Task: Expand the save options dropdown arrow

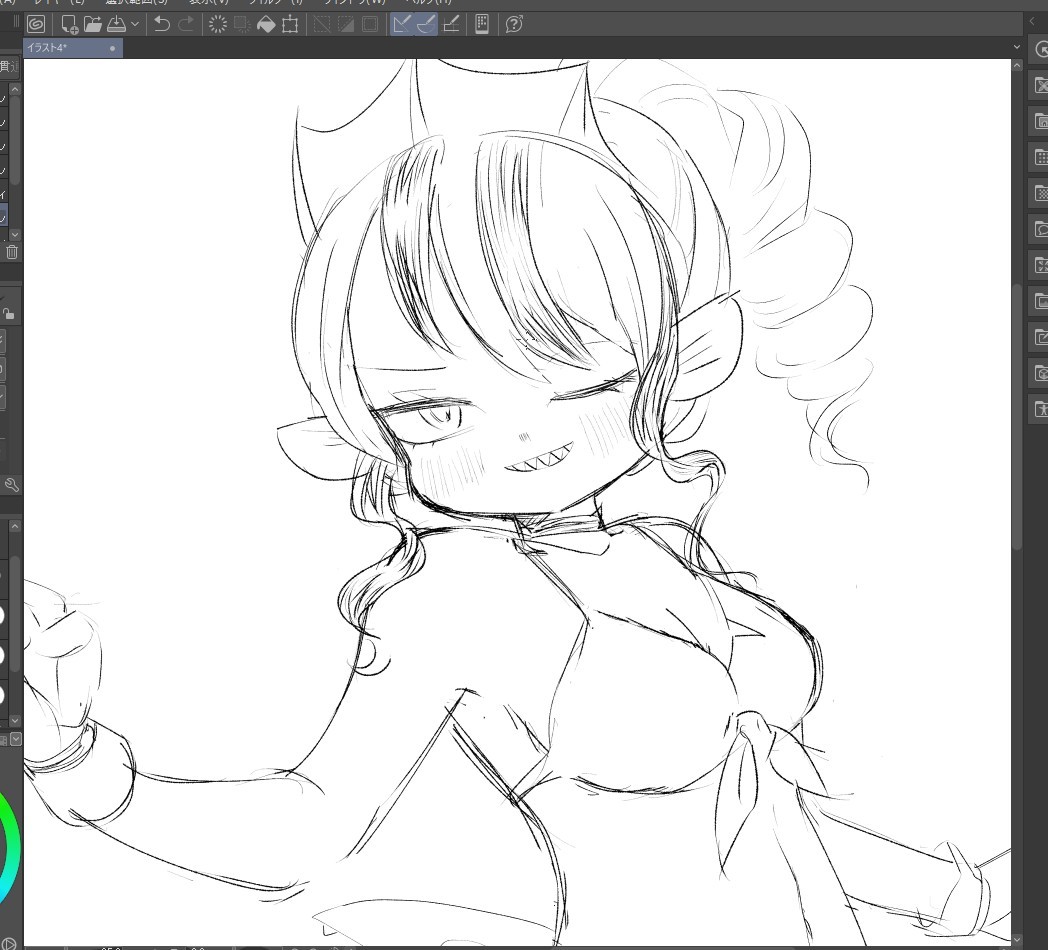Action: click(135, 25)
